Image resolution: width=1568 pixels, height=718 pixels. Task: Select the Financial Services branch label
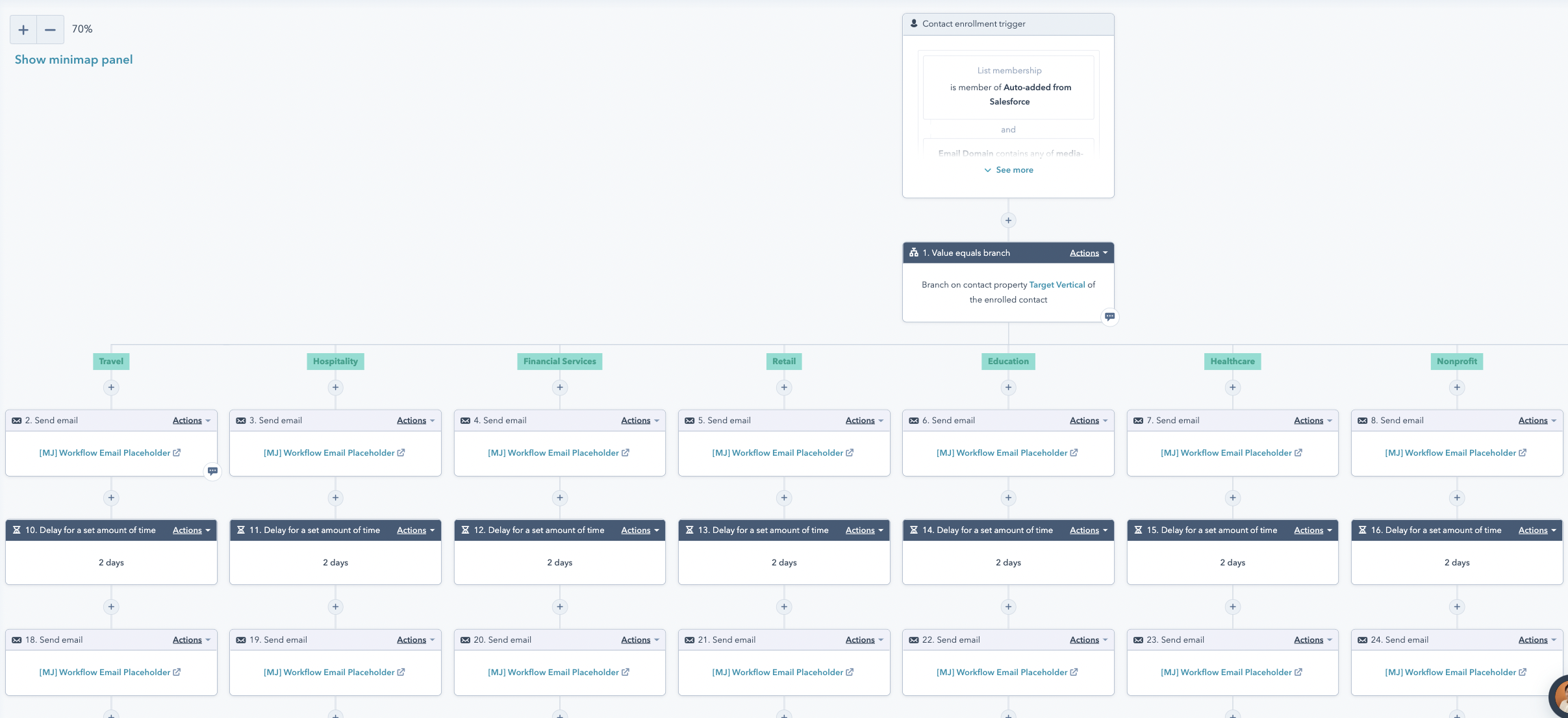tap(559, 362)
